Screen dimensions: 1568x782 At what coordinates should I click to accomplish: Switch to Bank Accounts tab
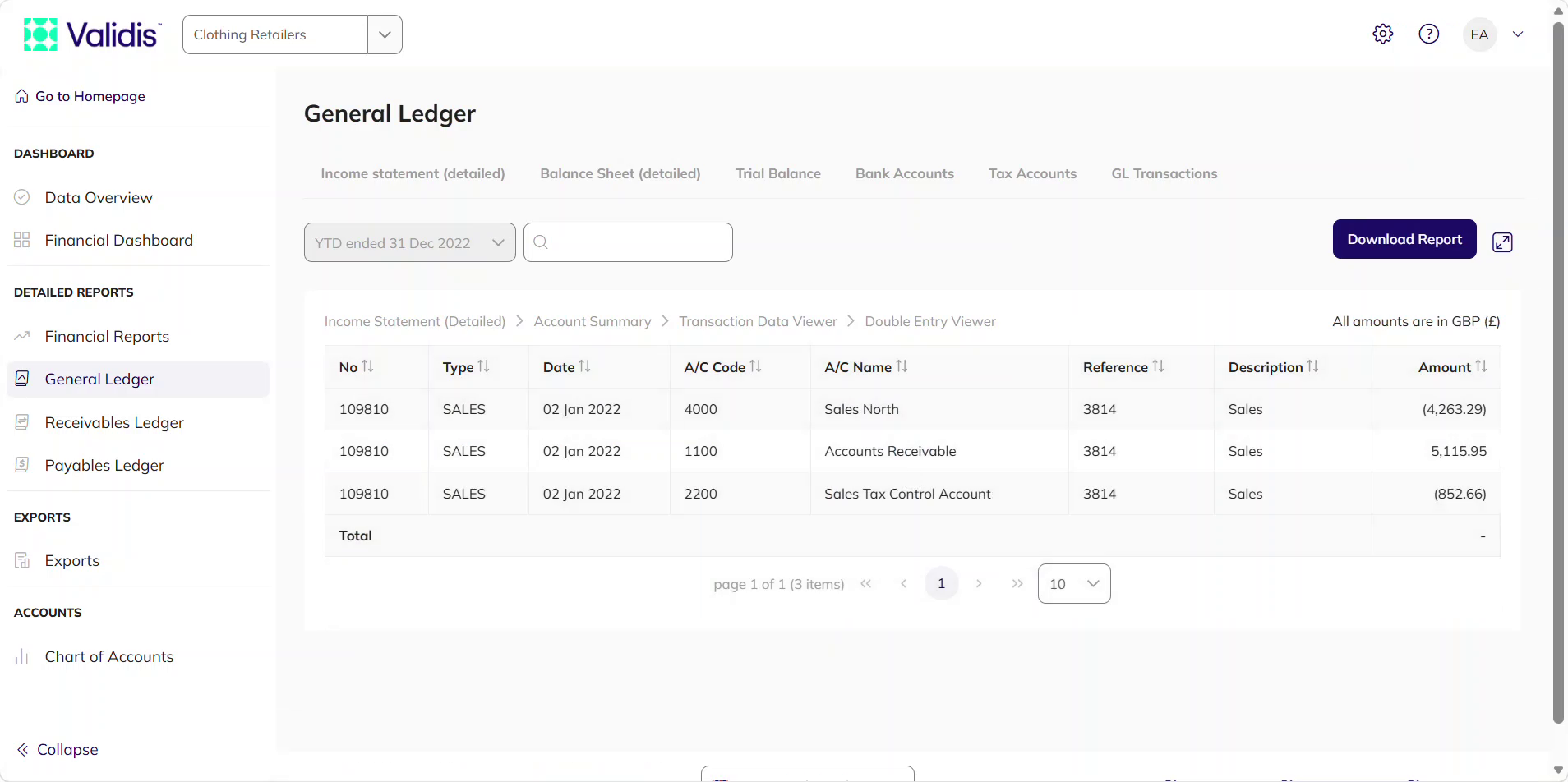(905, 173)
